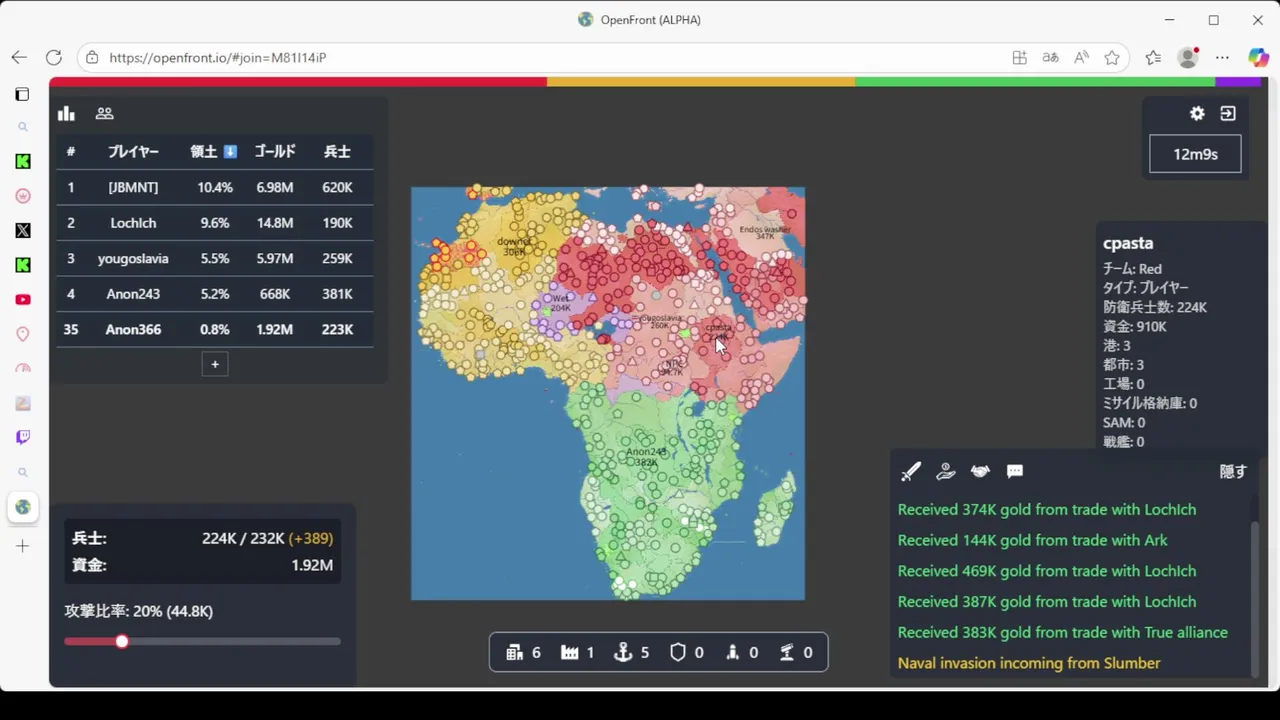The image size is (1280, 720).
Task: Open the favorites list icon
Action: point(1153,58)
